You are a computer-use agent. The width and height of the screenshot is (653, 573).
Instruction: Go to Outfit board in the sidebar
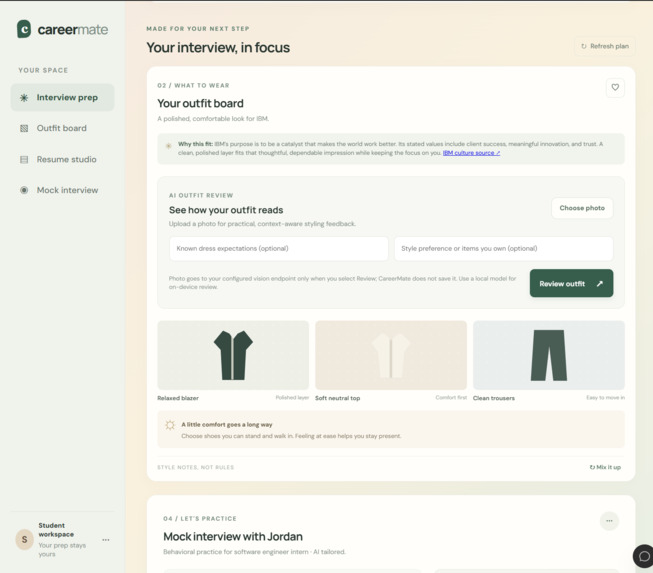point(62,128)
